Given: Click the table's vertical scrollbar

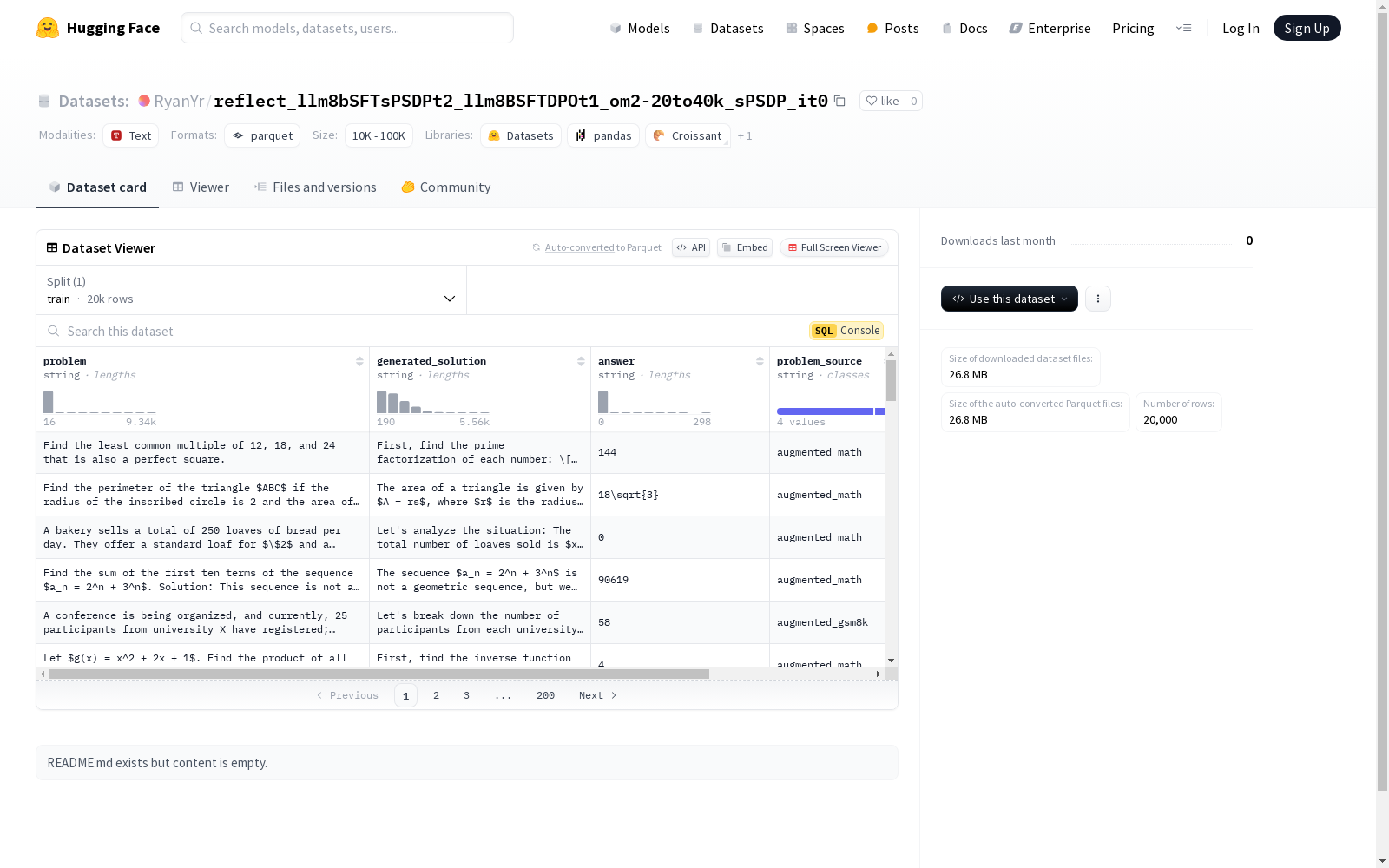Looking at the screenshot, I should click(891, 380).
